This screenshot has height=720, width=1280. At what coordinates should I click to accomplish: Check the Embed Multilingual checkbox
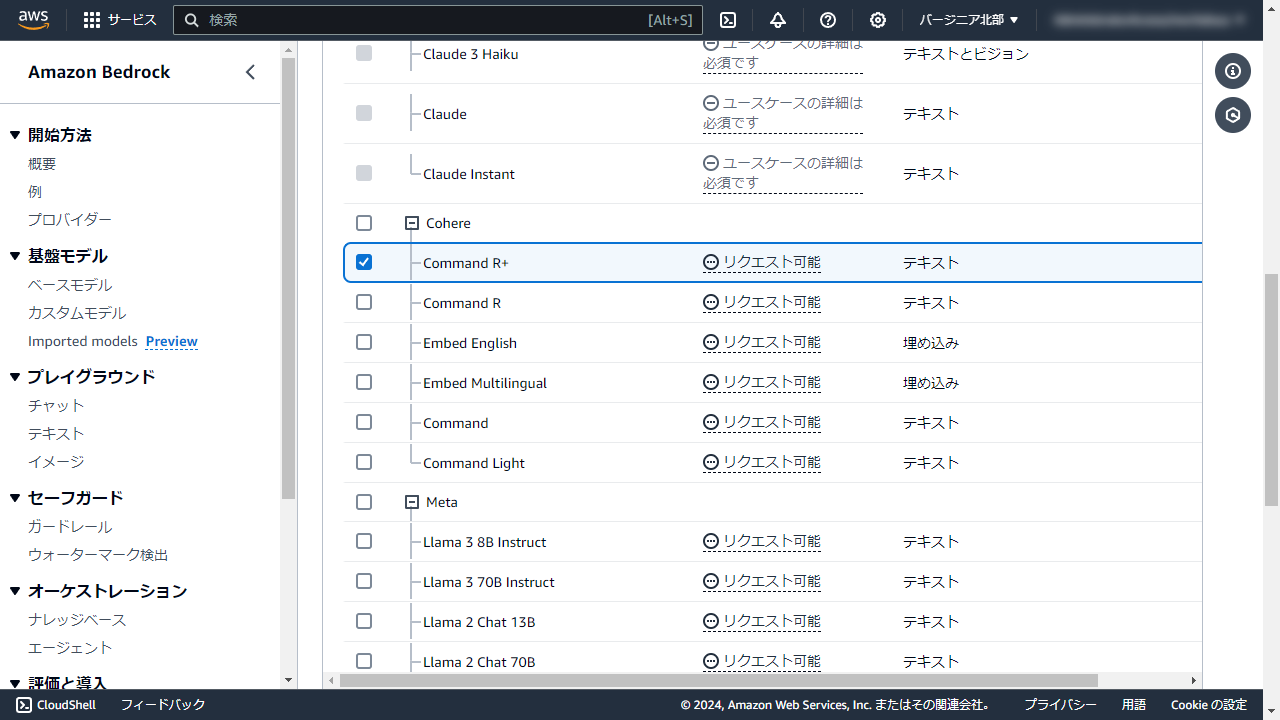tap(364, 382)
